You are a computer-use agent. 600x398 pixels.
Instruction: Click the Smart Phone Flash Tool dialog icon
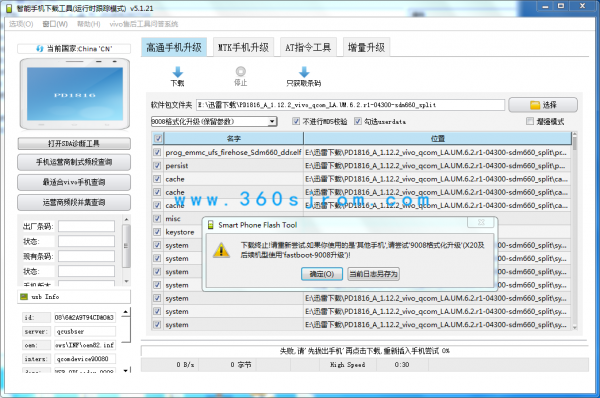(x=210, y=225)
